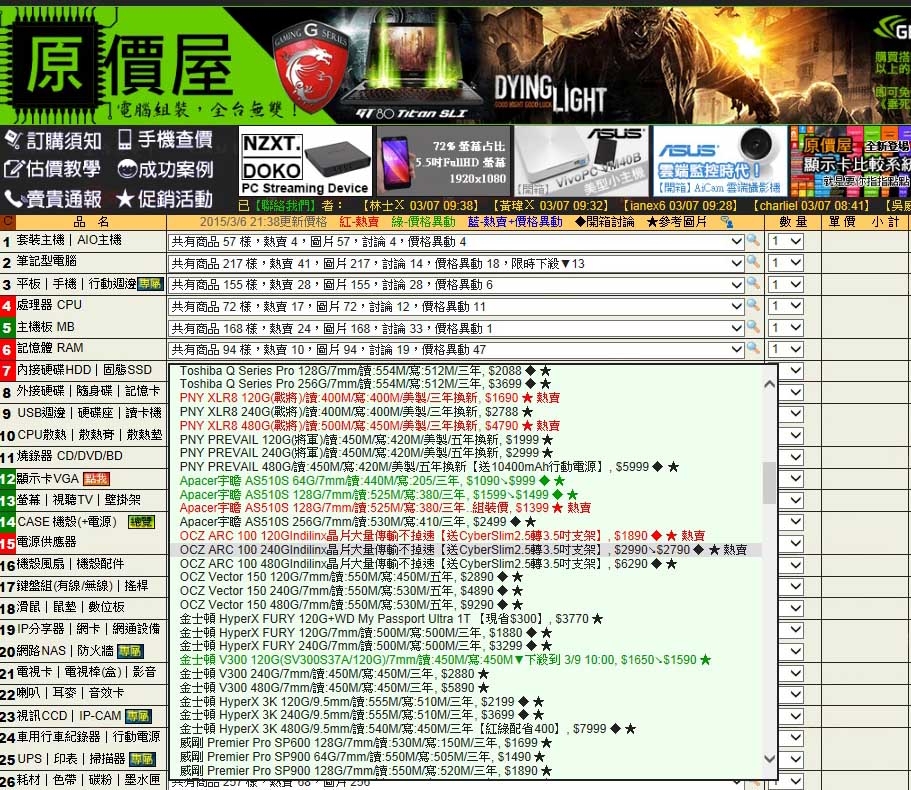The image size is (911, 790).
Task: Select Toshiba Q Series Pro 128G option
Action: point(466,370)
